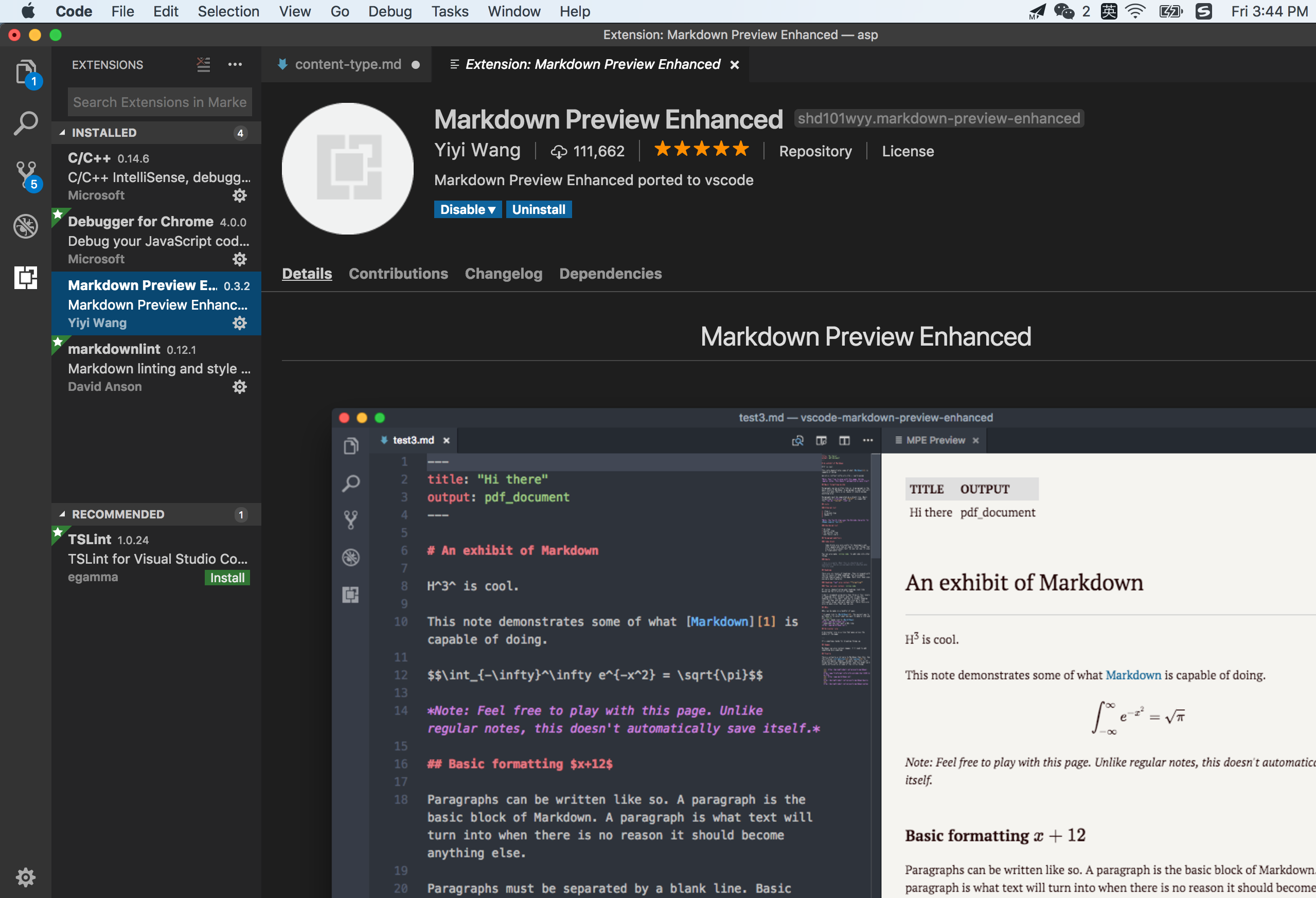The image size is (1316, 898).
Task: Select the TSLint recommended extension
Action: (156, 558)
